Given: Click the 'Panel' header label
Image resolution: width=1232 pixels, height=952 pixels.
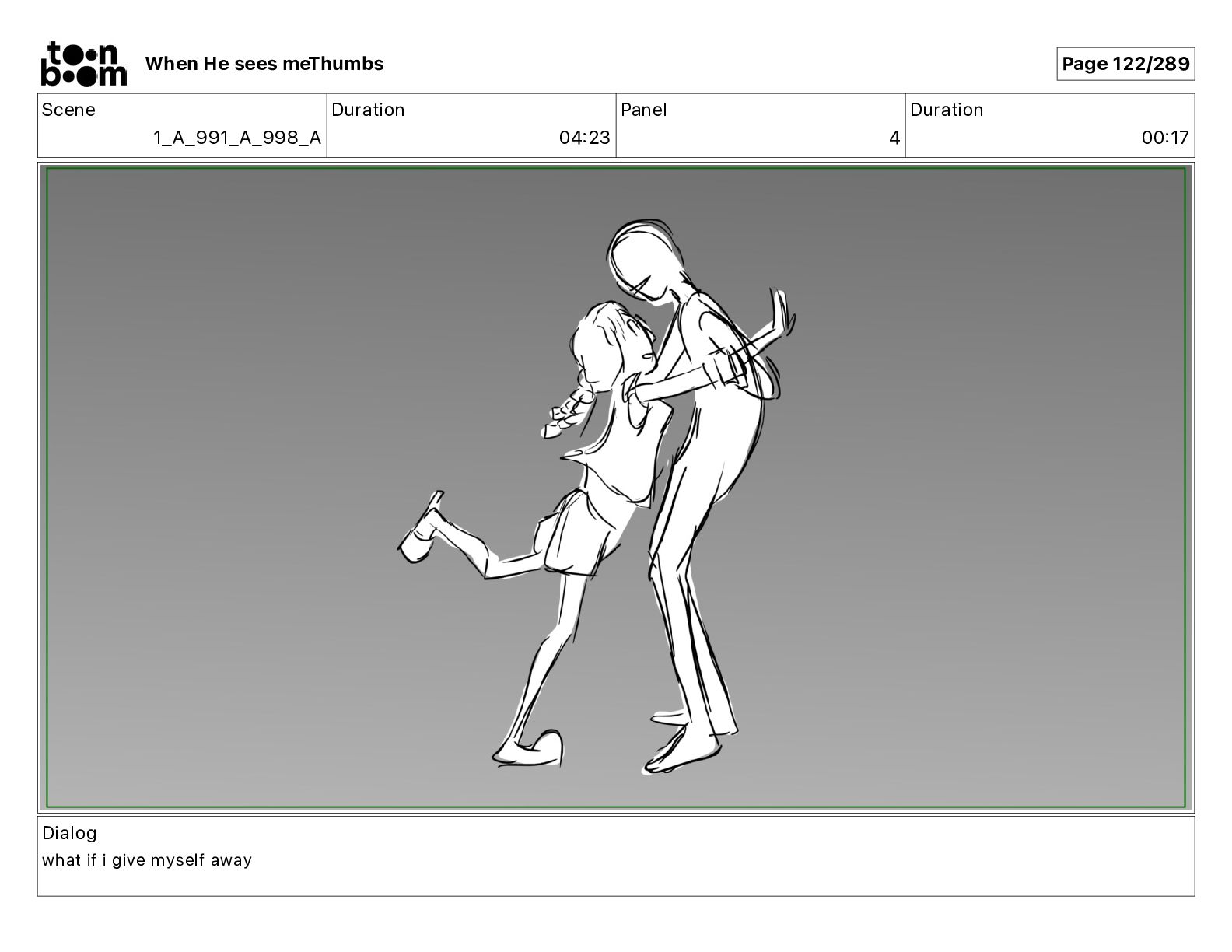Looking at the screenshot, I should [x=644, y=110].
